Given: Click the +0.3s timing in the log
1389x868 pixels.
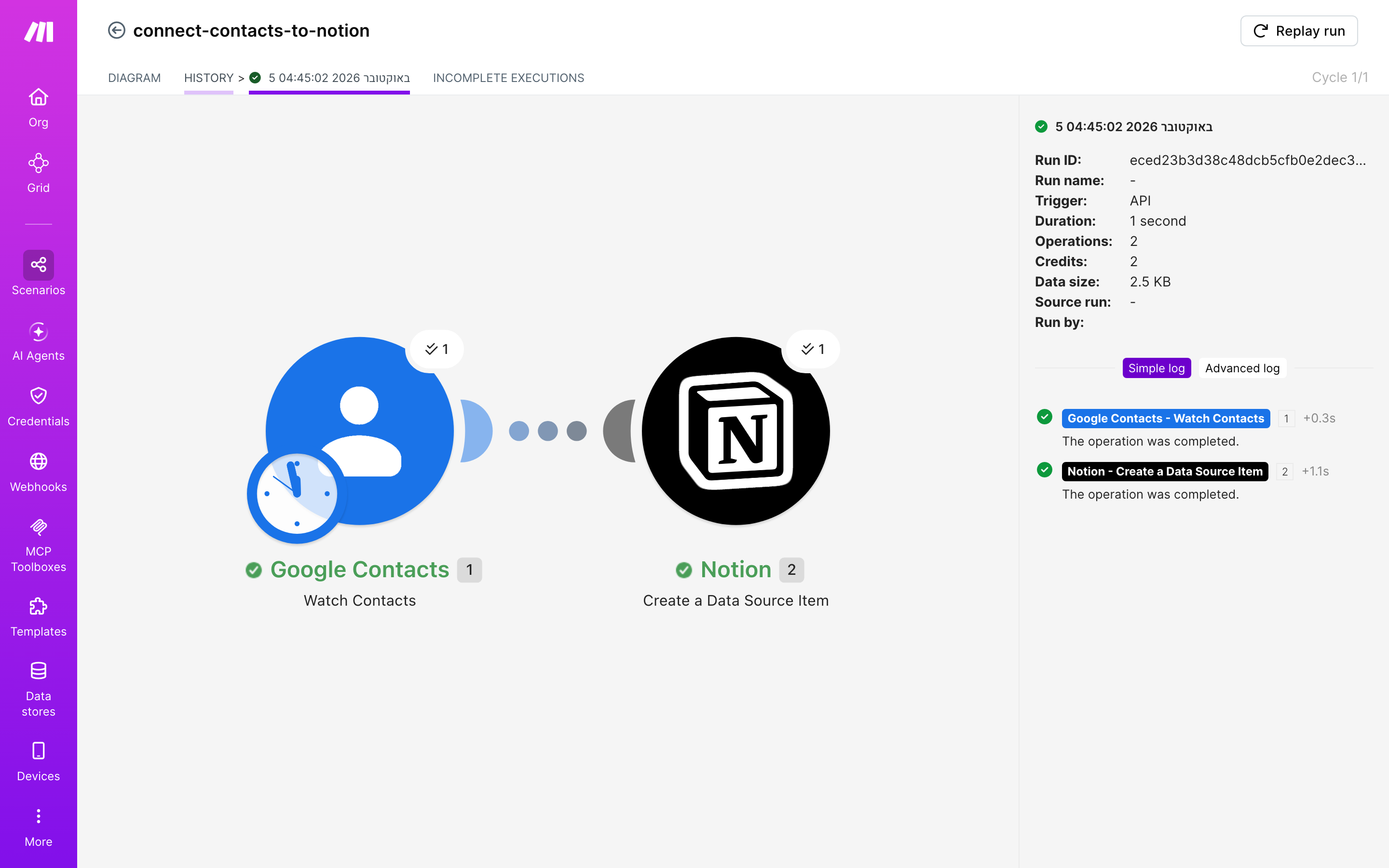Looking at the screenshot, I should tap(1319, 419).
